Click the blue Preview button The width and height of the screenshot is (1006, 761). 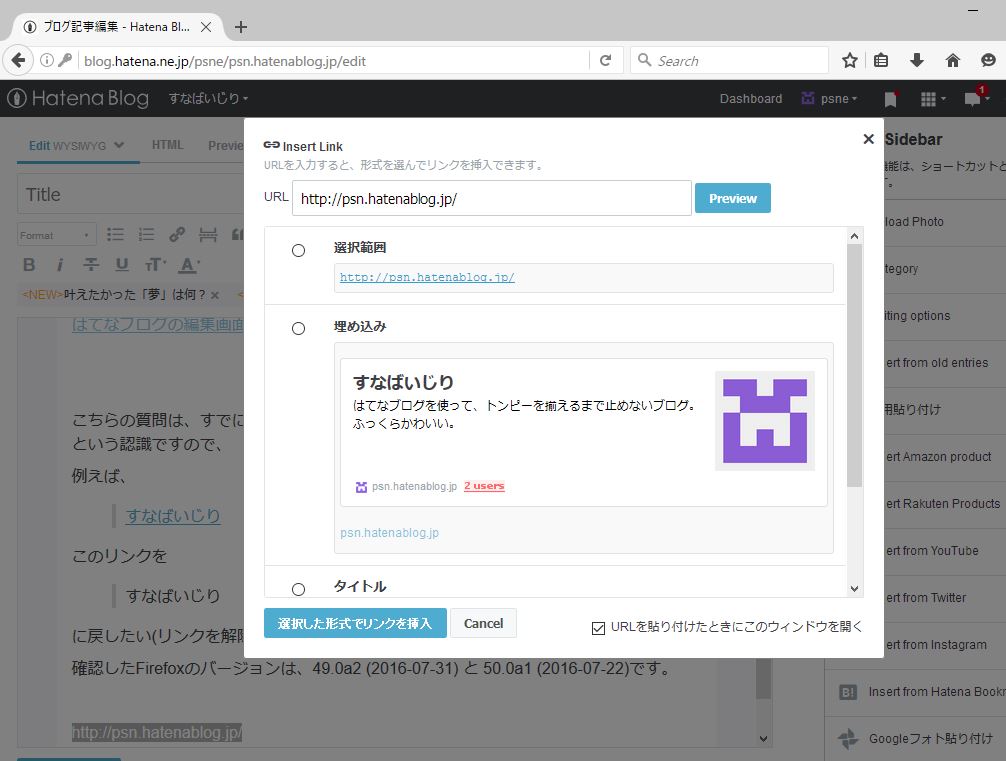click(733, 198)
